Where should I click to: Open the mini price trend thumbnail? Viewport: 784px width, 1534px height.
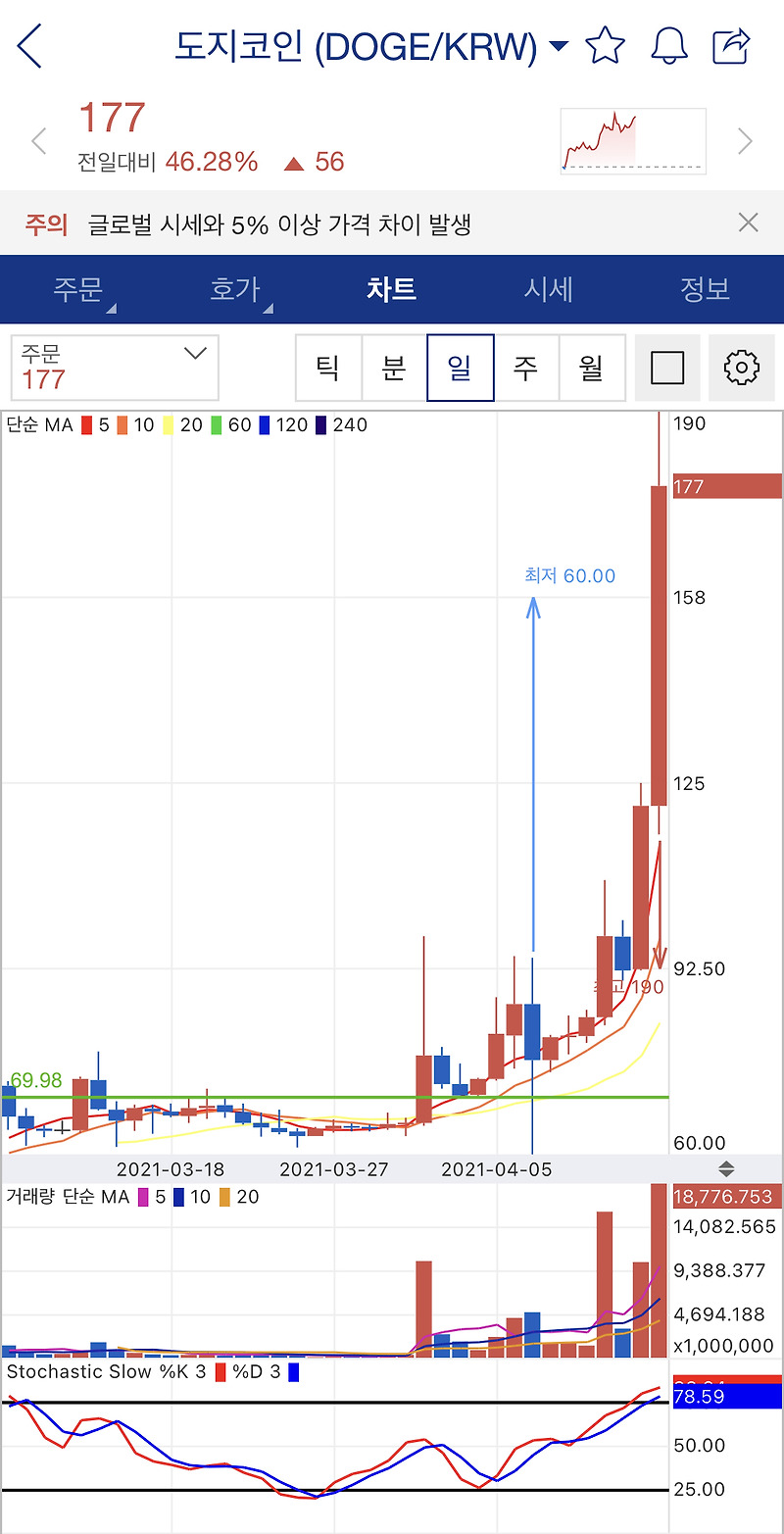[633, 141]
